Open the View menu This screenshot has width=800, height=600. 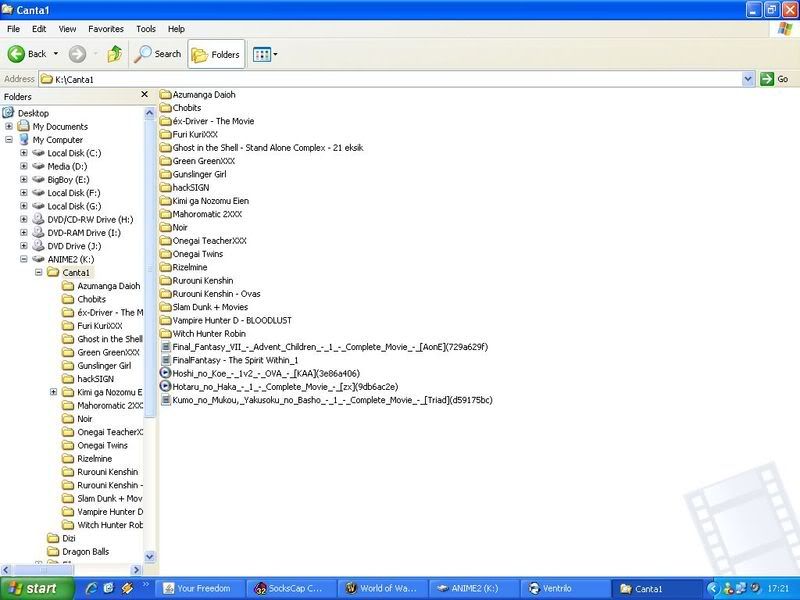click(67, 29)
